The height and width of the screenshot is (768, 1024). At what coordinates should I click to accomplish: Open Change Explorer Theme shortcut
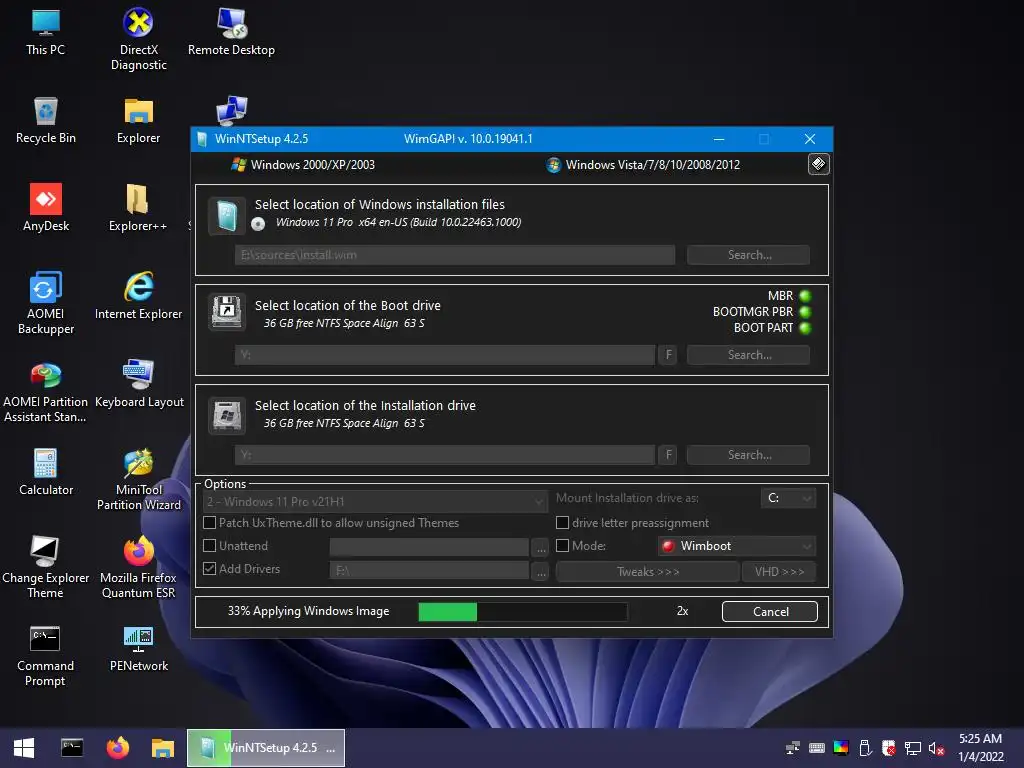46,568
